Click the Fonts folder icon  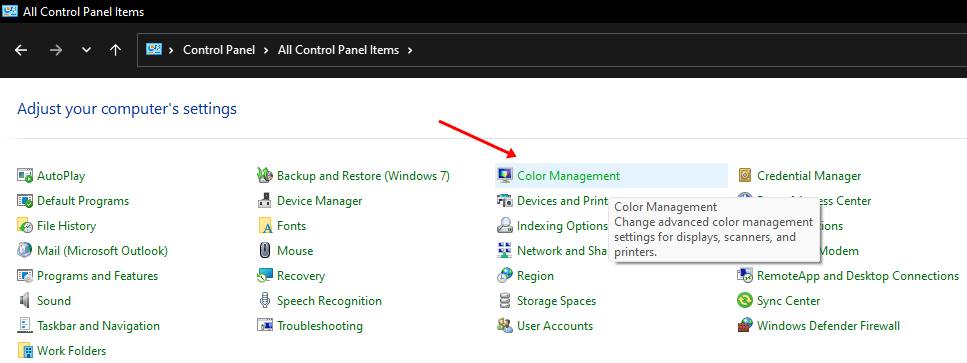265,226
